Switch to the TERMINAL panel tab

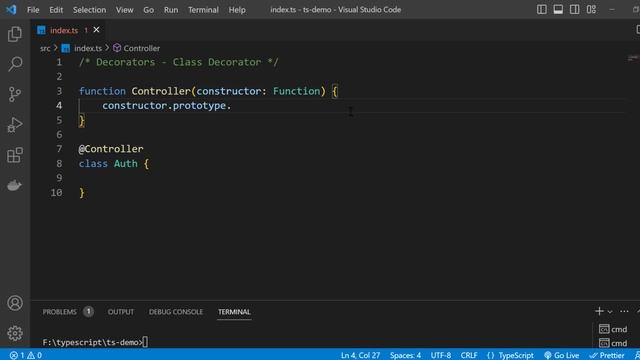pyautogui.click(x=234, y=312)
